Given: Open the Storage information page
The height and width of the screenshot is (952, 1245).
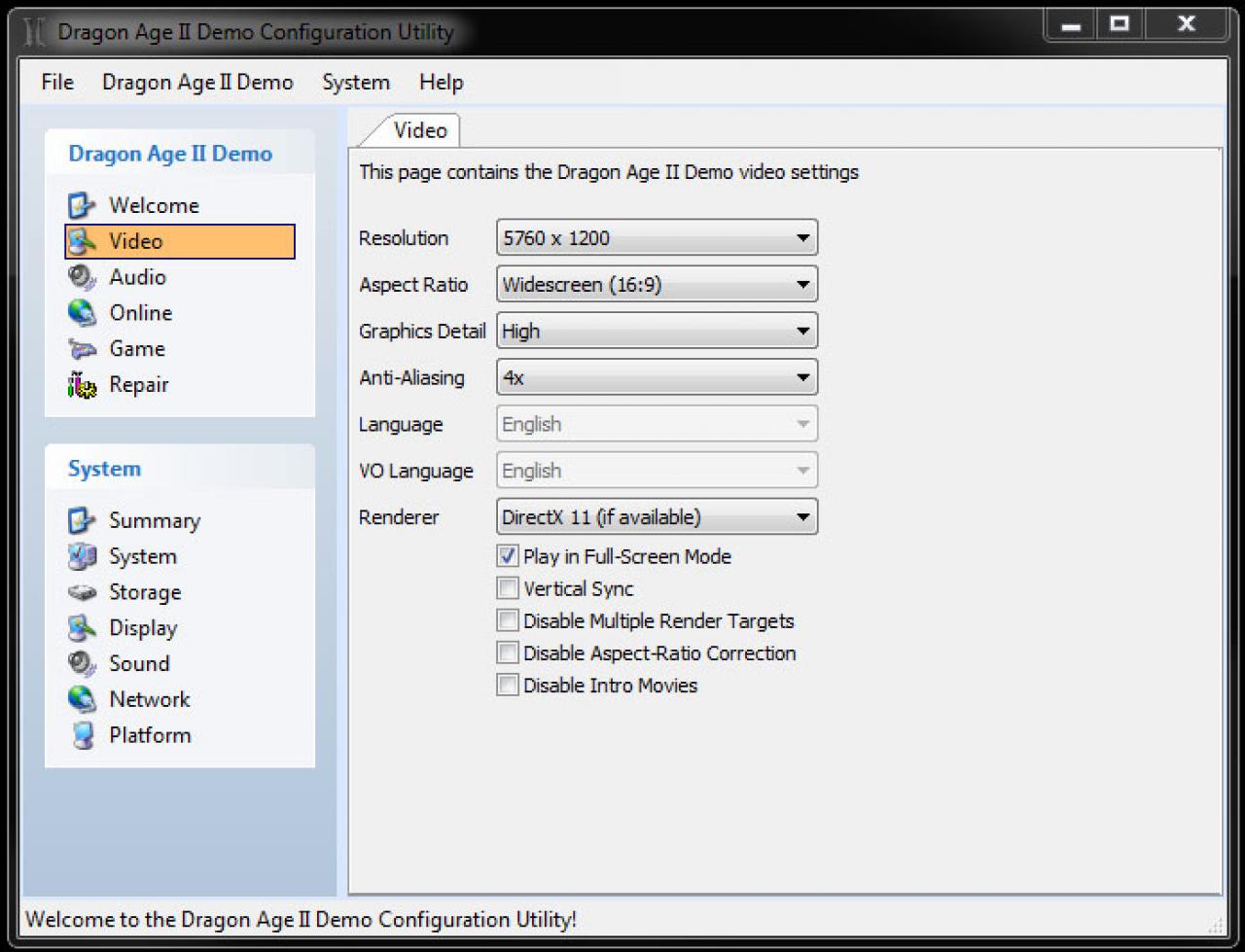Looking at the screenshot, I should [145, 592].
